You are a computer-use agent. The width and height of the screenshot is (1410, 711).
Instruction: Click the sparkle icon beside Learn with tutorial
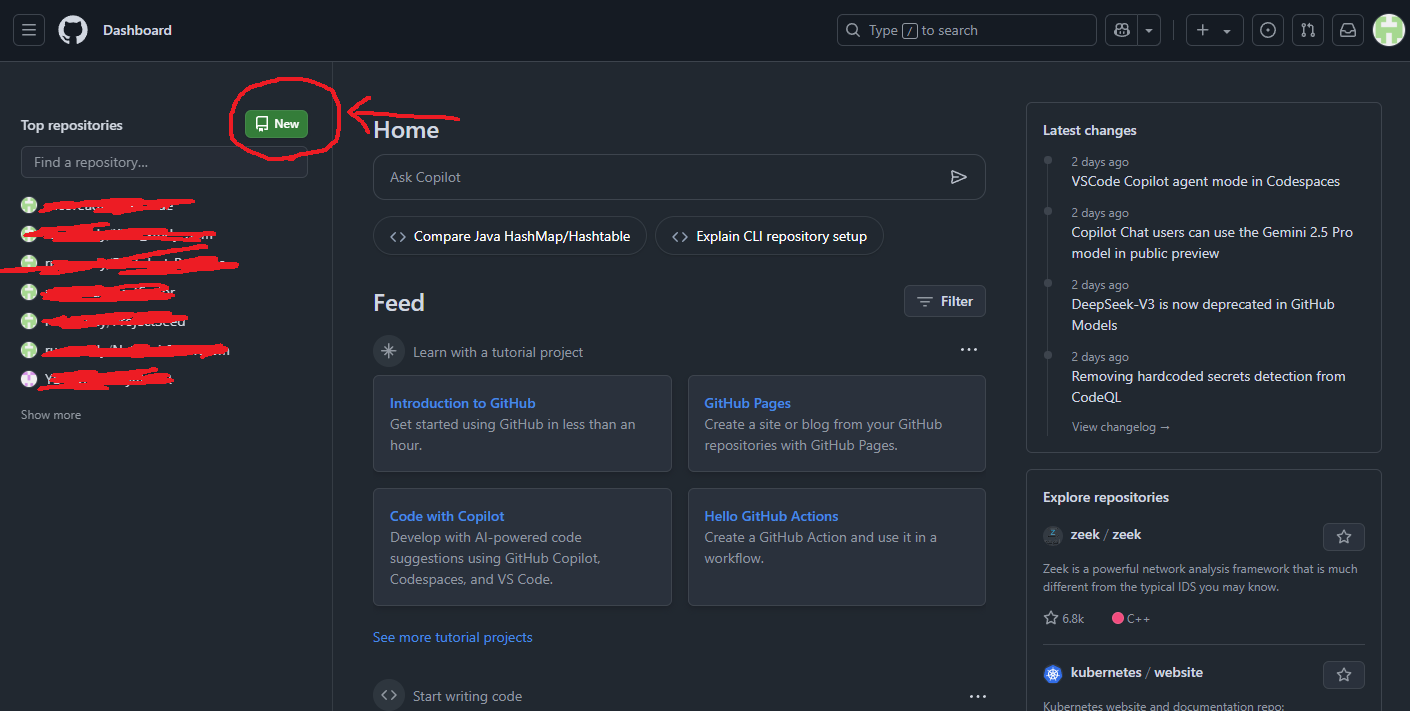coord(389,351)
